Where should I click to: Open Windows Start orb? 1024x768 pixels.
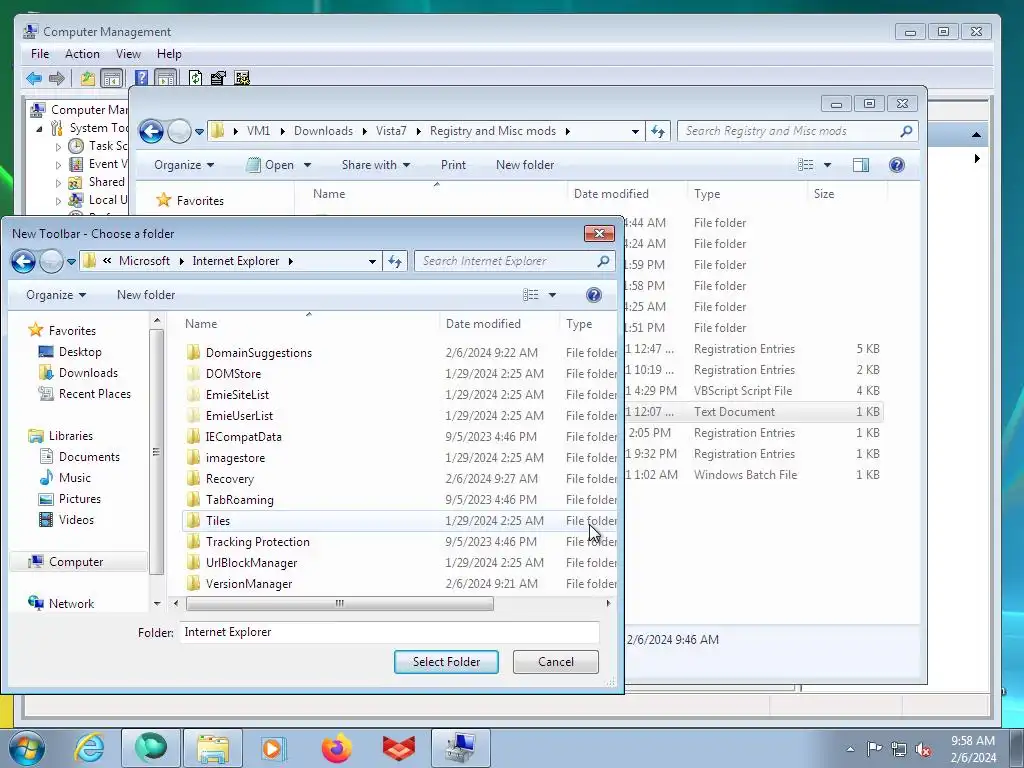tap(27, 748)
